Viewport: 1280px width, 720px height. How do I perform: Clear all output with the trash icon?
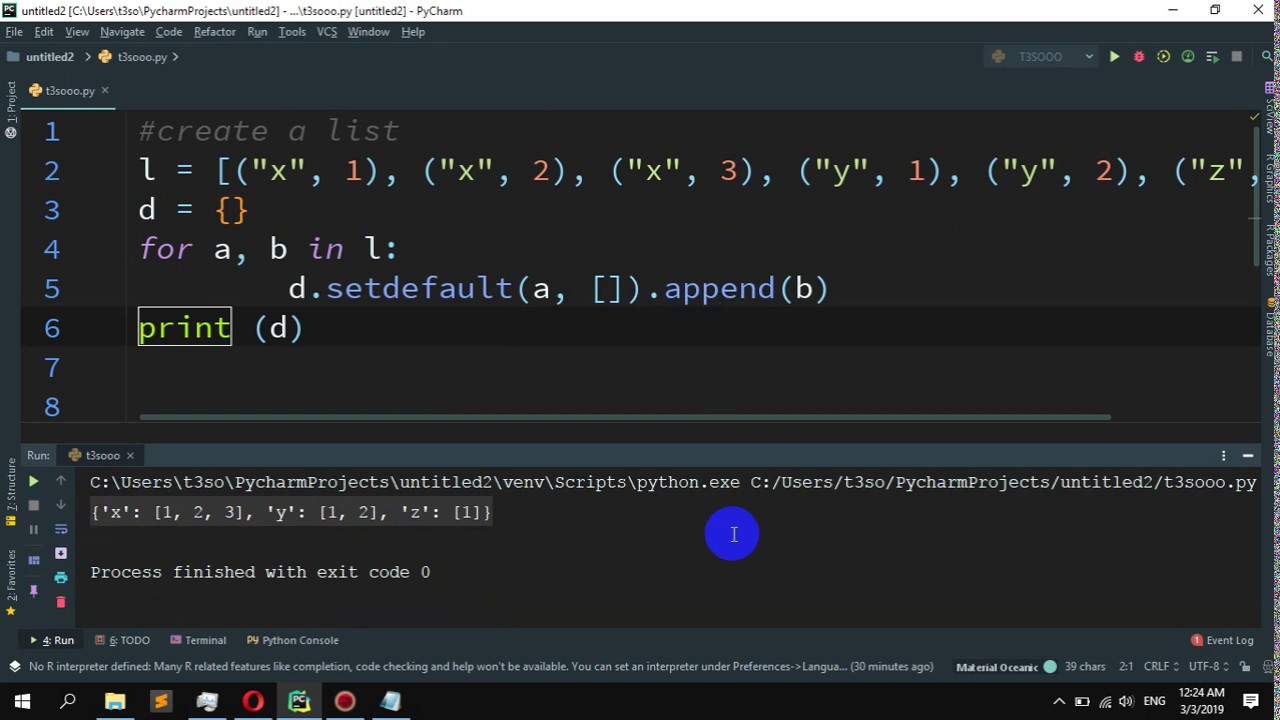click(61, 601)
